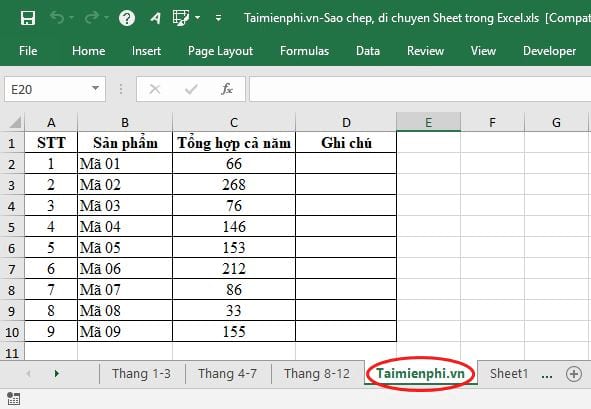Click the Undo arrow icon

(x=57, y=17)
